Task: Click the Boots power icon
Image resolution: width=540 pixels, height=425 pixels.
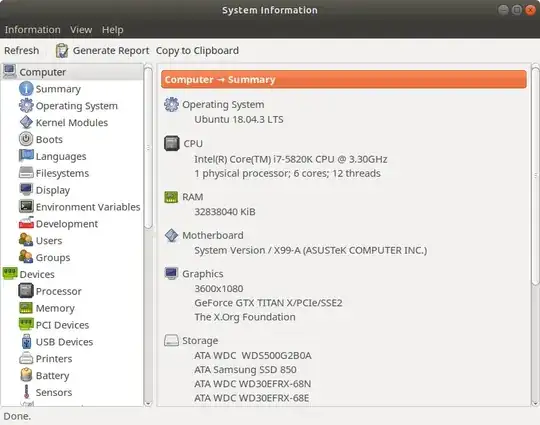Action: point(26,139)
